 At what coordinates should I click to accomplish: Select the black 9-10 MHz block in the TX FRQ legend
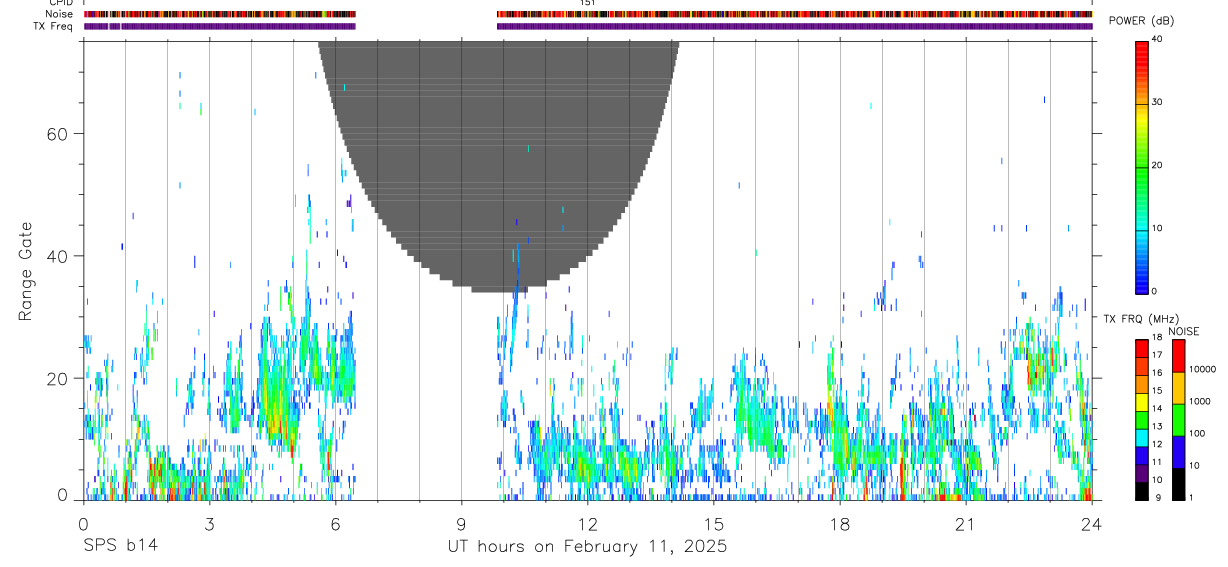(1141, 489)
